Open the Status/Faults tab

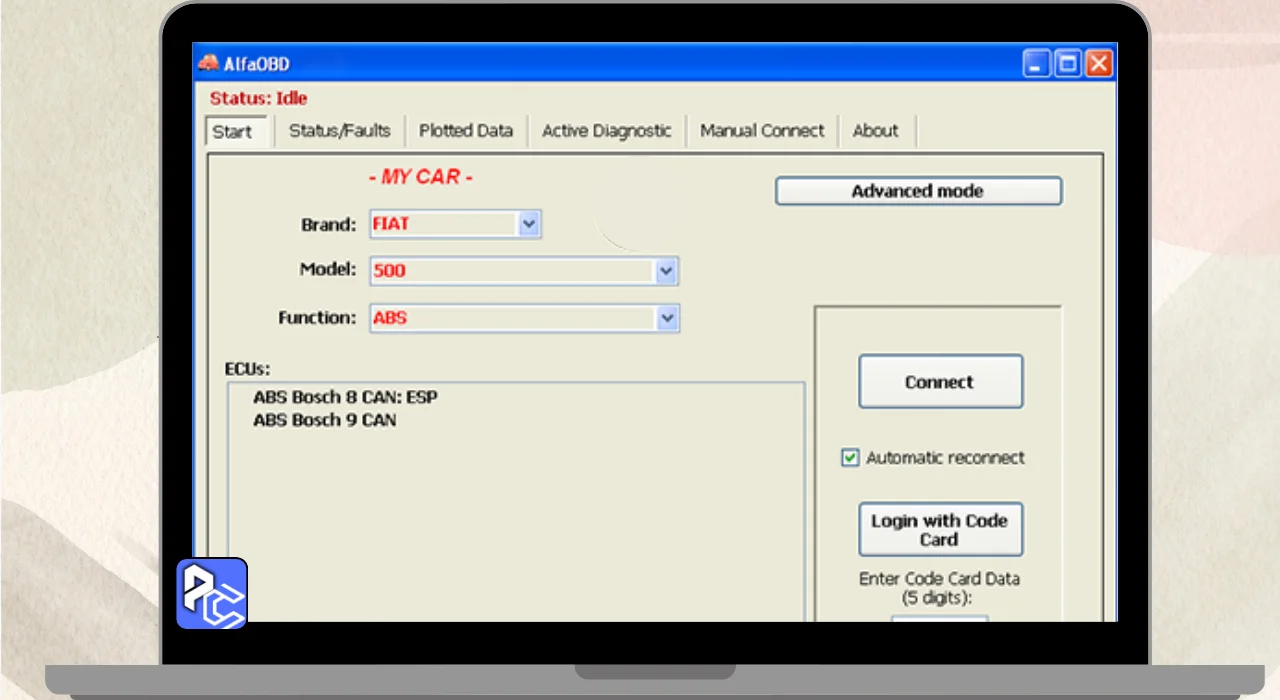[339, 130]
